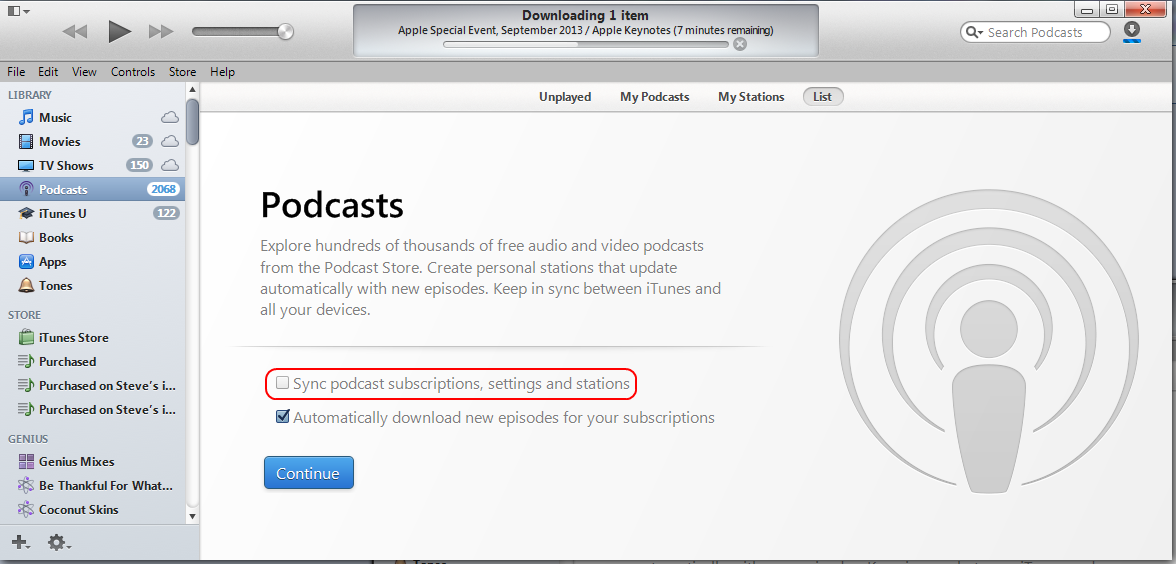Open the File menu
The height and width of the screenshot is (564, 1176).
point(16,72)
